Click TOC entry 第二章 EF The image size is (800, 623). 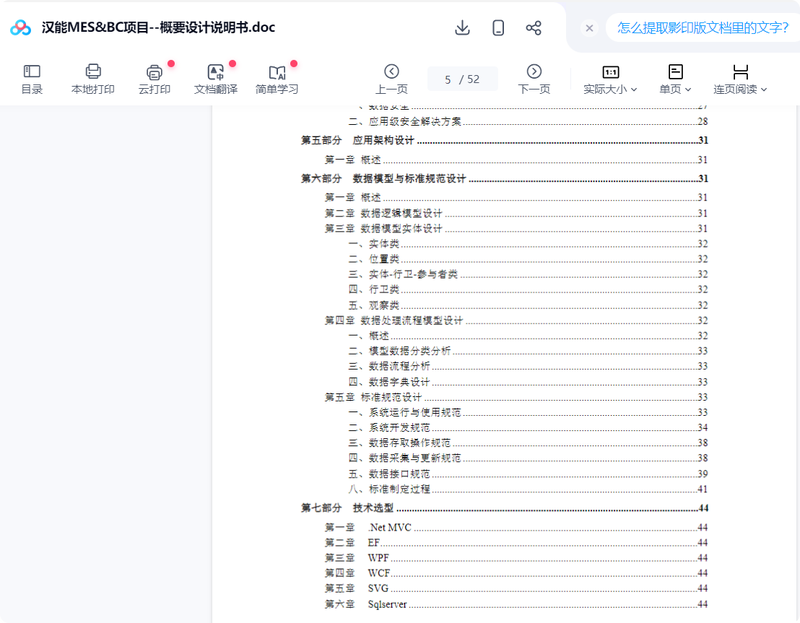[516, 543]
